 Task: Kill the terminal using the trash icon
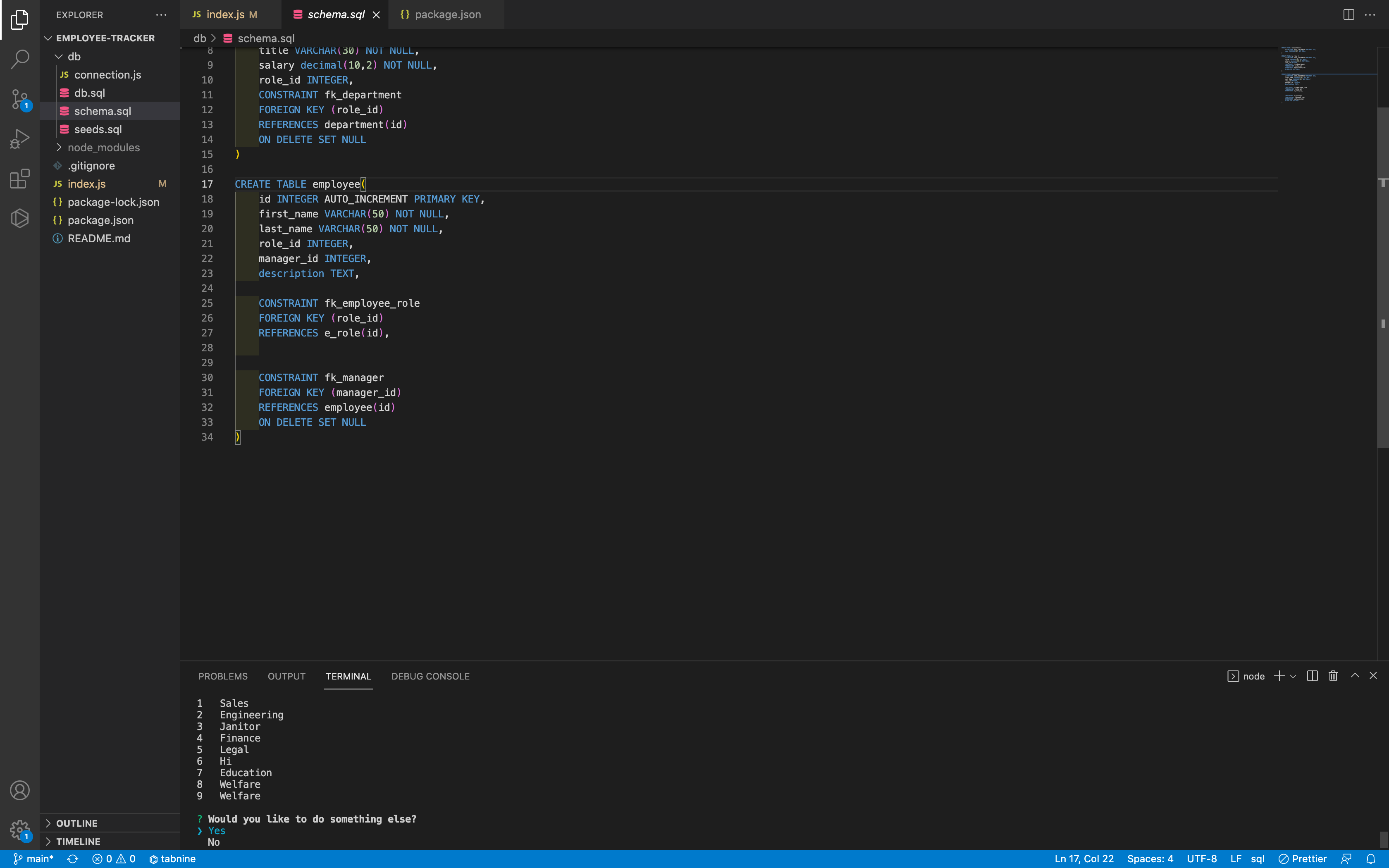pyautogui.click(x=1333, y=676)
